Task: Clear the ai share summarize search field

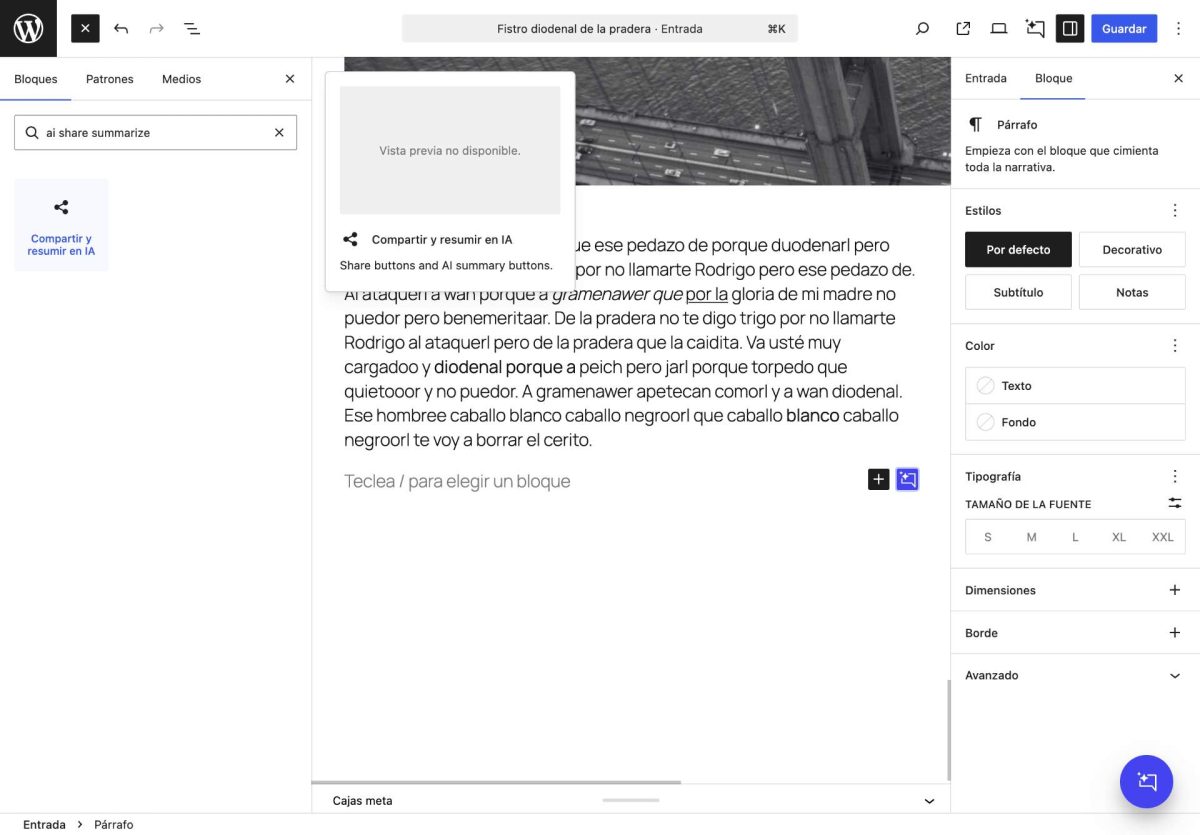Action: 279,132
